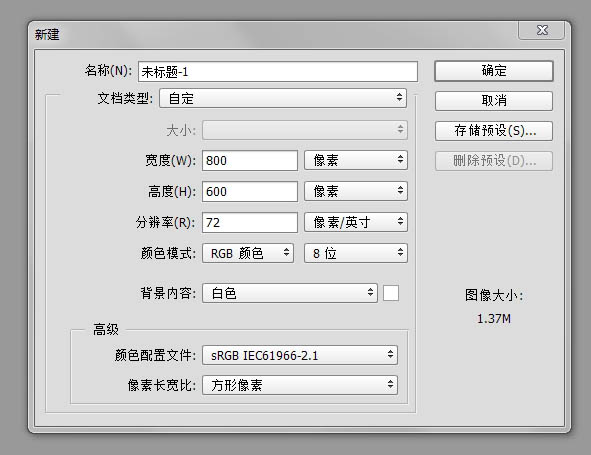Click the 高度 value field

(250, 191)
